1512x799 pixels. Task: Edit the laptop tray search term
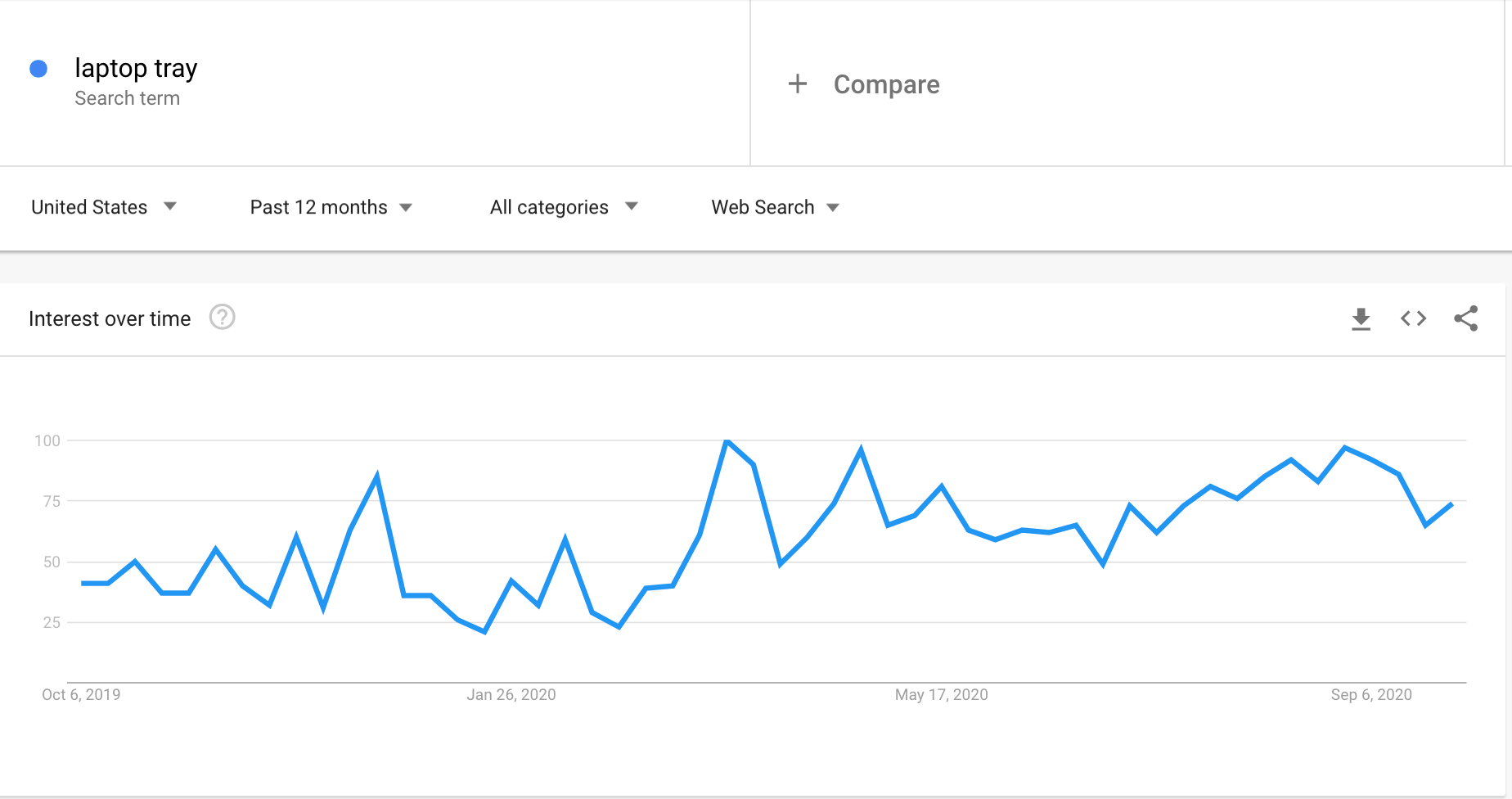[x=136, y=68]
